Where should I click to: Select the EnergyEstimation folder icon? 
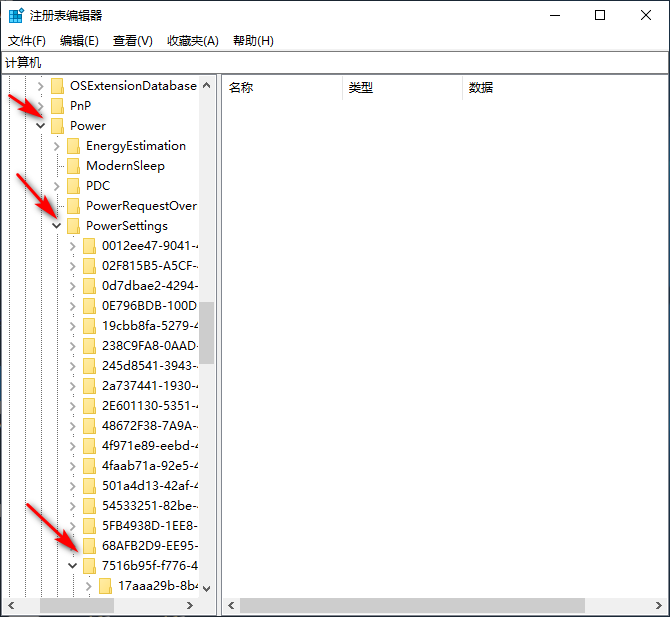coord(73,145)
